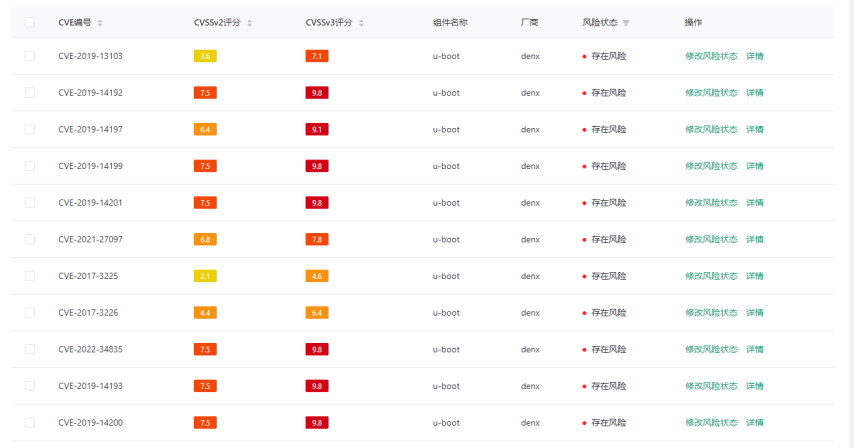View 详情 of CVE-2019-14200
Viewport: 854px width, 448px height.
pyautogui.click(x=755, y=423)
